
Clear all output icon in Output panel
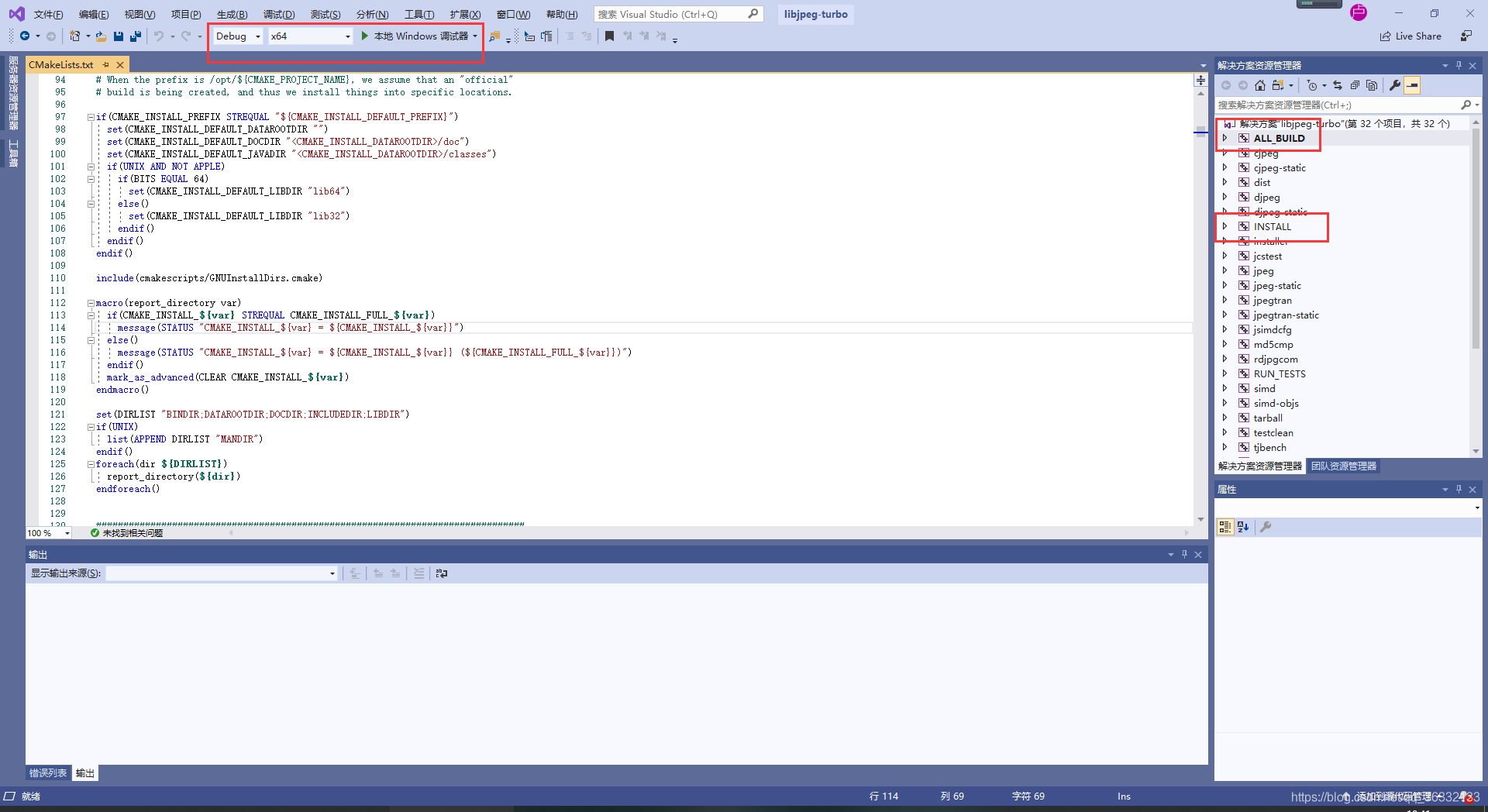[418, 573]
